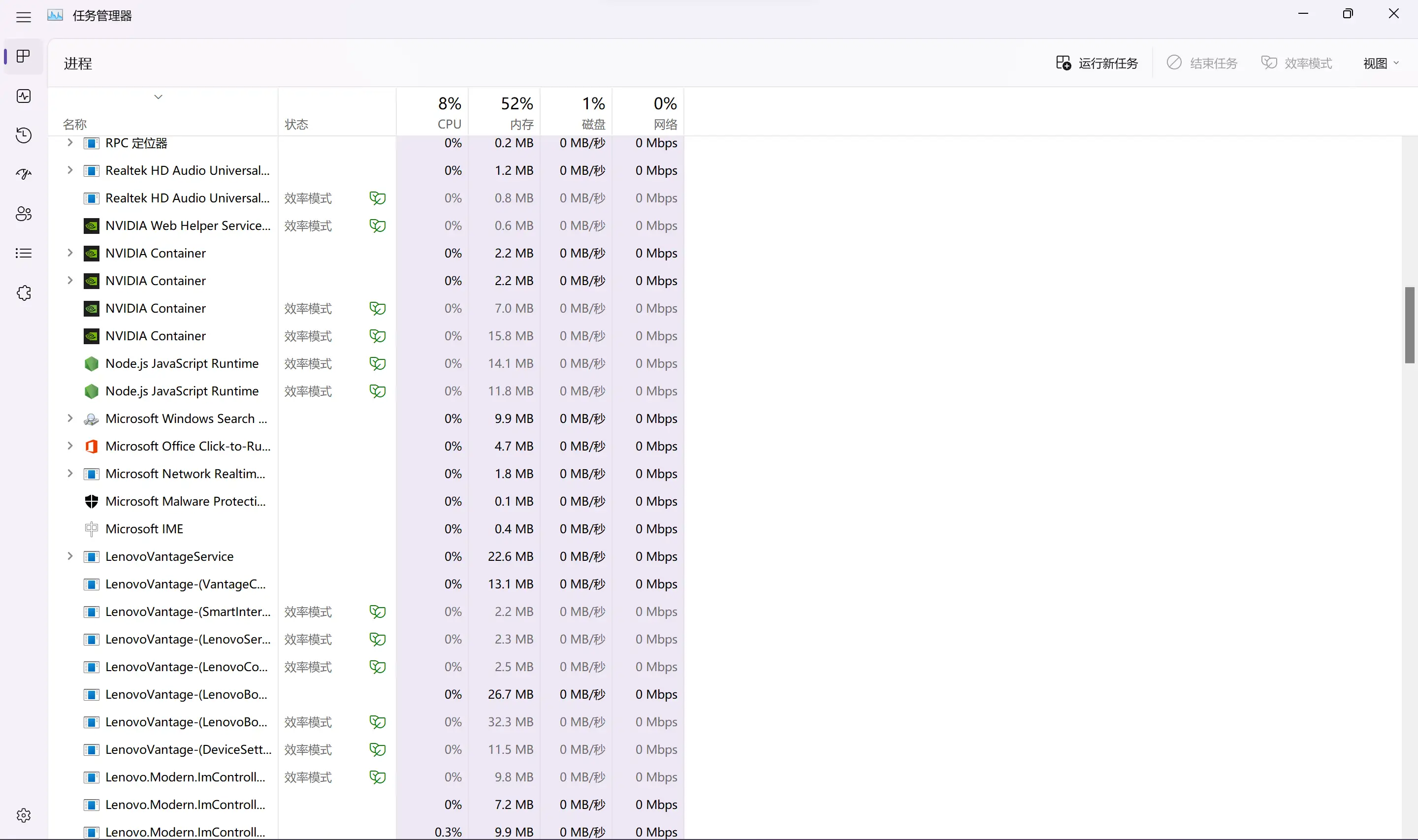Open Services puzzle icon in sidebar
1418x840 pixels.
click(x=23, y=292)
